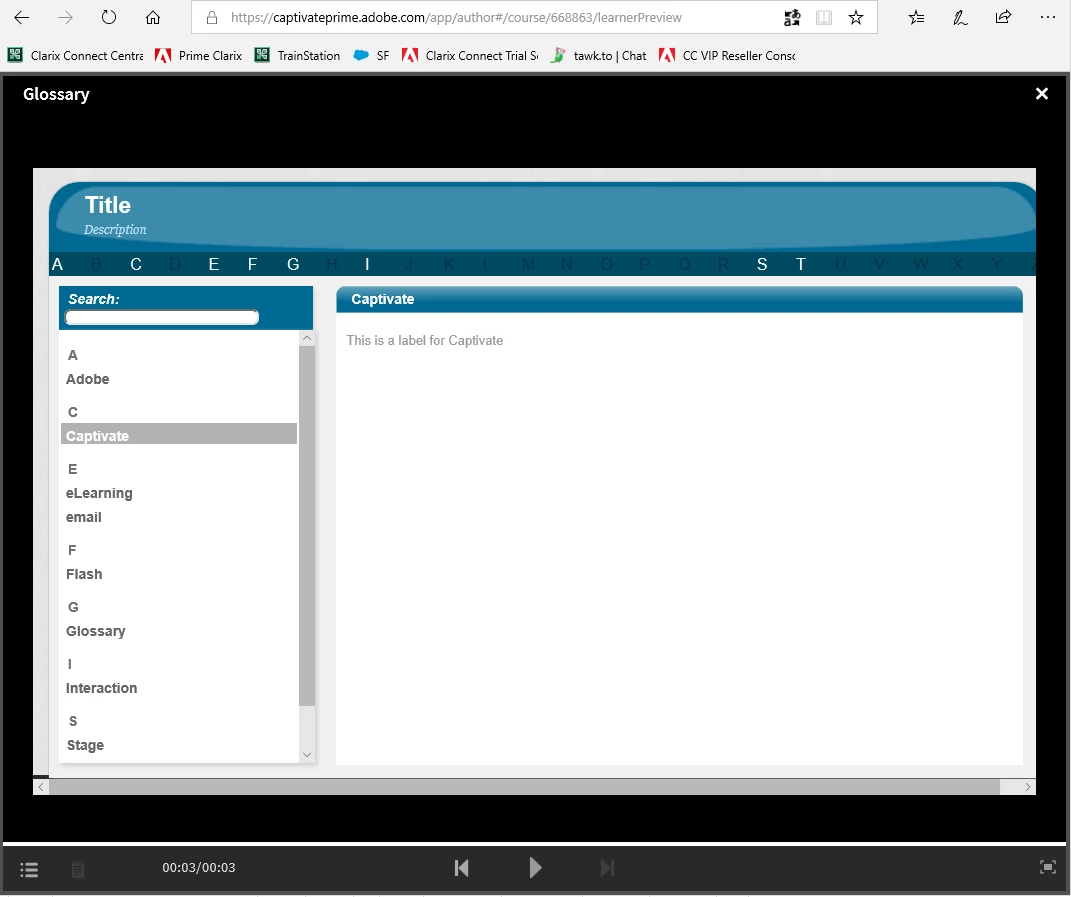Click 'This is a label for Captivate' text
The width and height of the screenshot is (1071, 897).
[425, 340]
